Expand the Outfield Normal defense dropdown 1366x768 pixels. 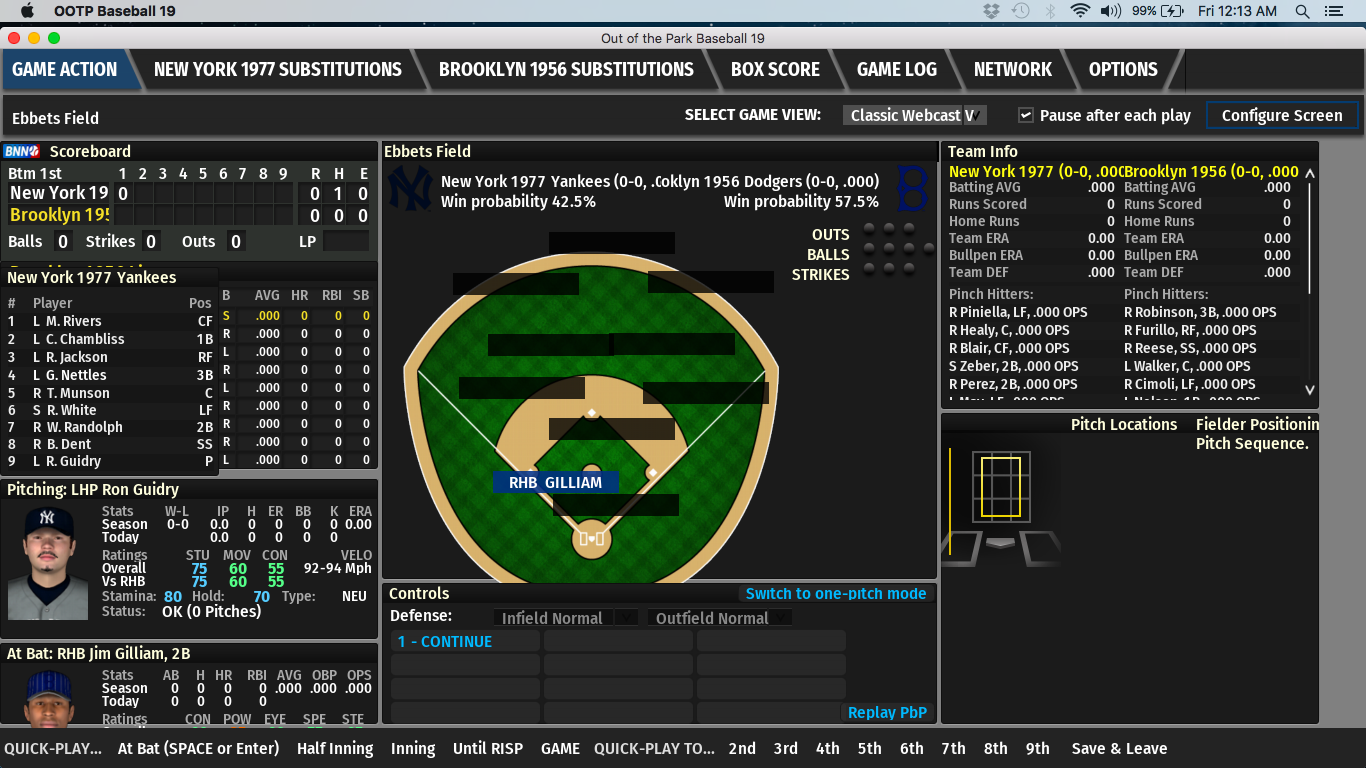pos(719,618)
